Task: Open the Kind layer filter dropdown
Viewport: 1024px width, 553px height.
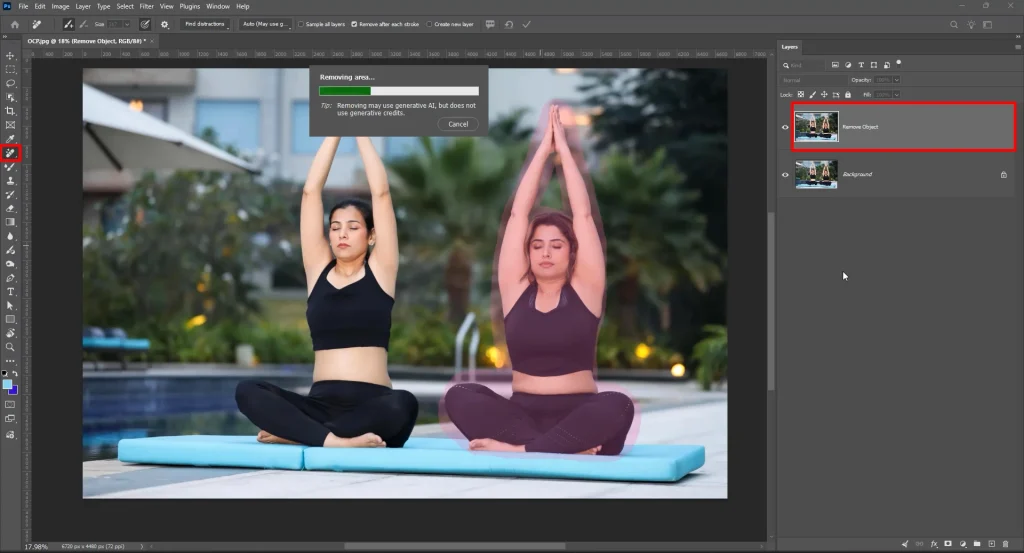Action: [803, 65]
